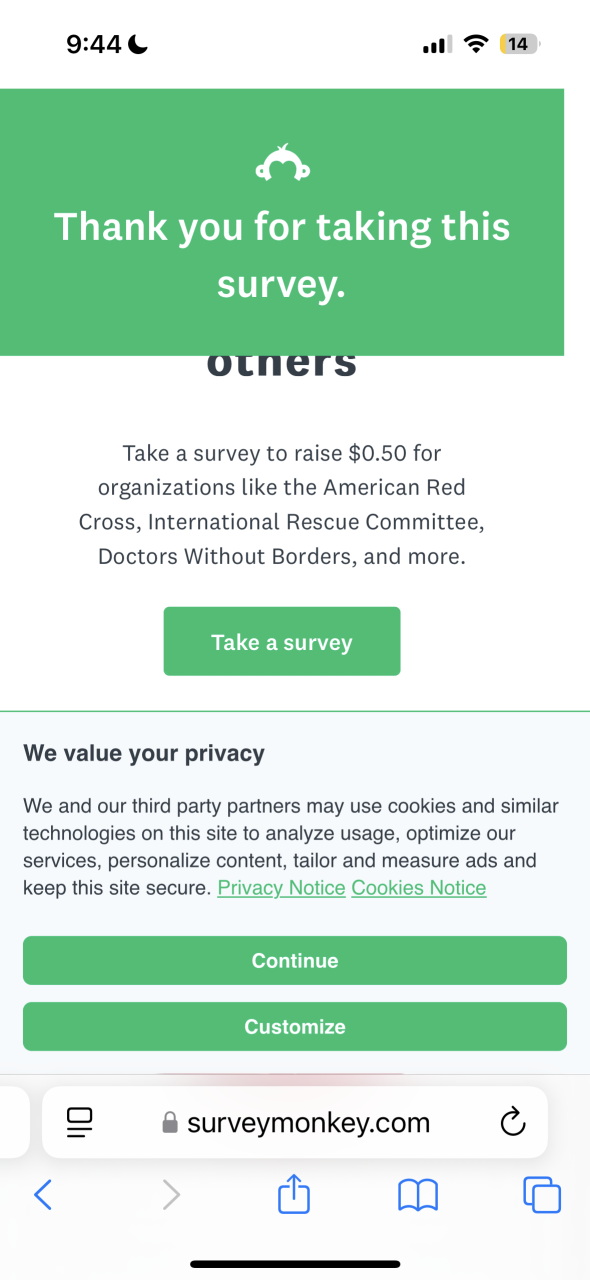Click the 'Take a survey' button
Image resolution: width=590 pixels, height=1280 pixels.
pyautogui.click(x=282, y=641)
